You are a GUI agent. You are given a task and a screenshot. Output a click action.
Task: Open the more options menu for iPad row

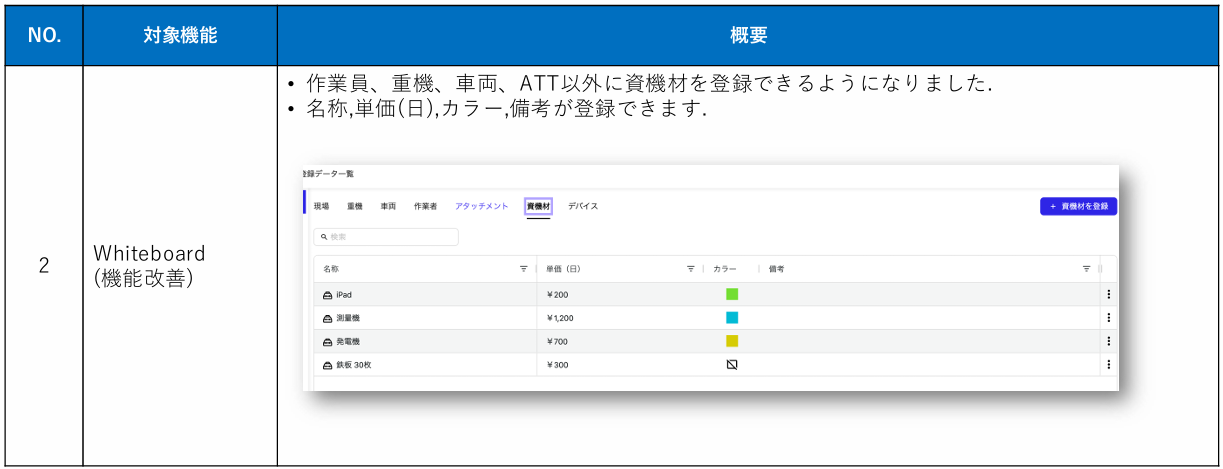[1108, 295]
